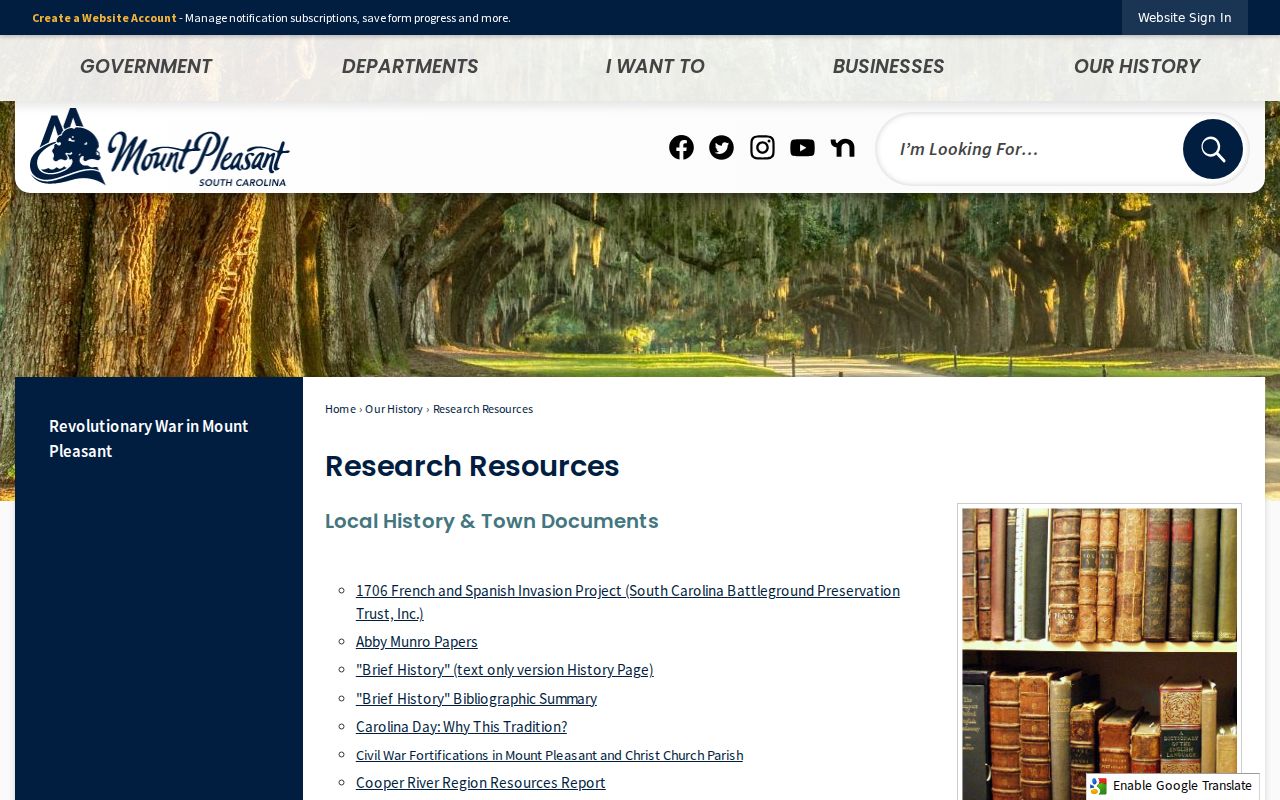Image resolution: width=1280 pixels, height=800 pixels.
Task: Open "Brief History" text only version link
Action: coord(505,670)
